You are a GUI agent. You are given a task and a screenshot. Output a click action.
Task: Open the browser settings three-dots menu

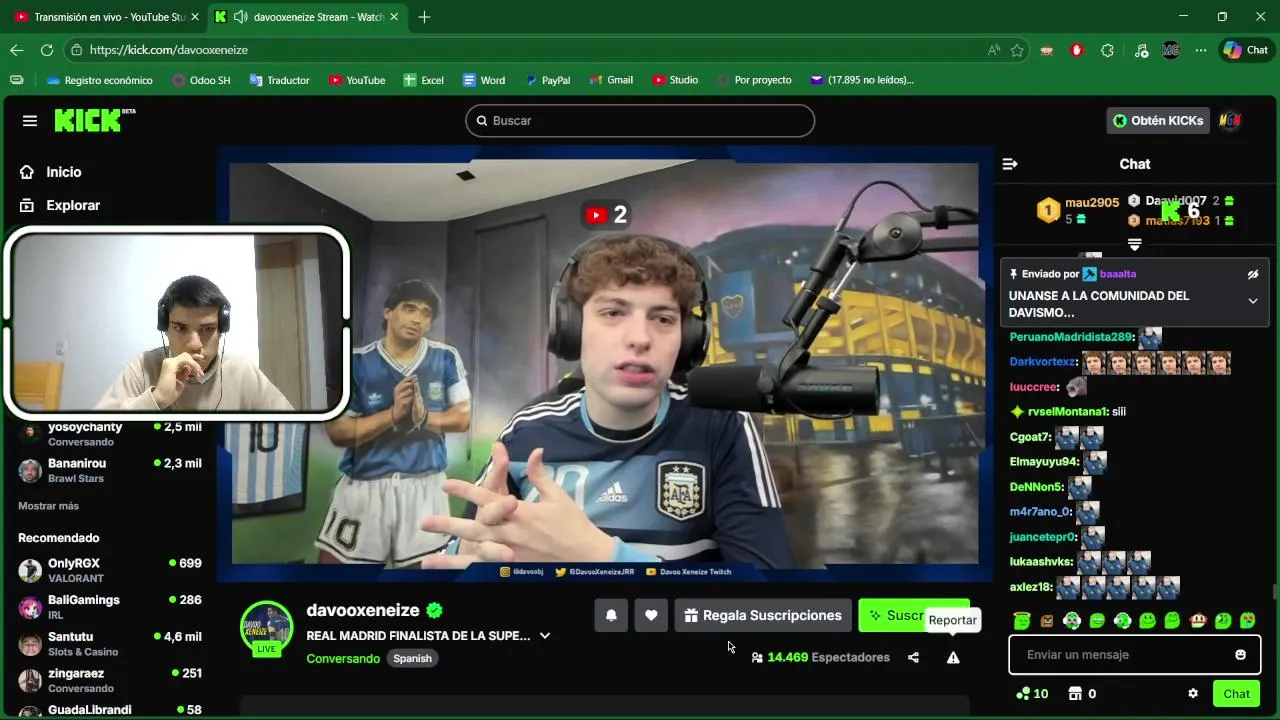pos(1201,50)
